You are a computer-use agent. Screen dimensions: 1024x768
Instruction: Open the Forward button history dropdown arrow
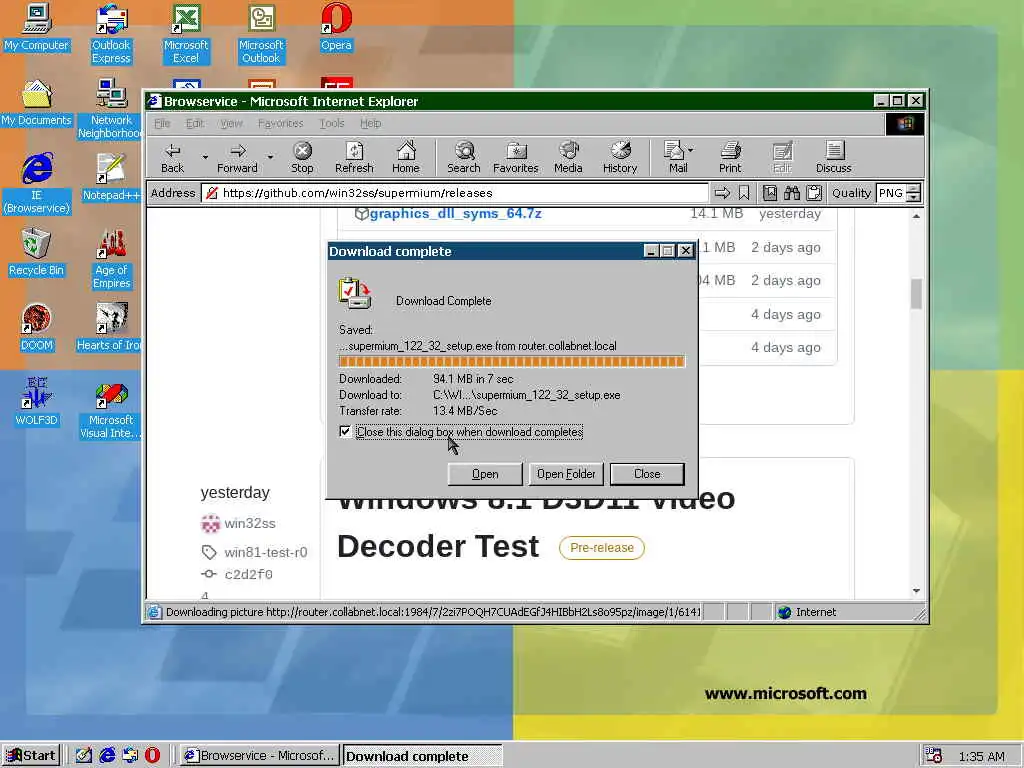coord(270,157)
